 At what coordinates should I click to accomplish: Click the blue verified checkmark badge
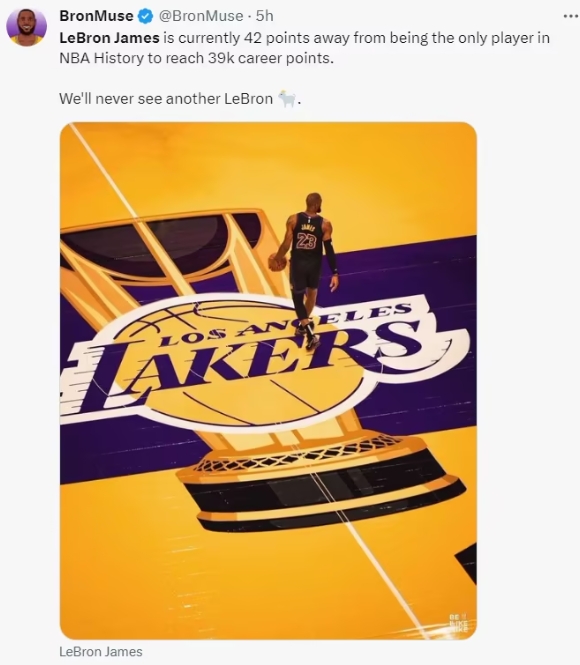[146, 16]
